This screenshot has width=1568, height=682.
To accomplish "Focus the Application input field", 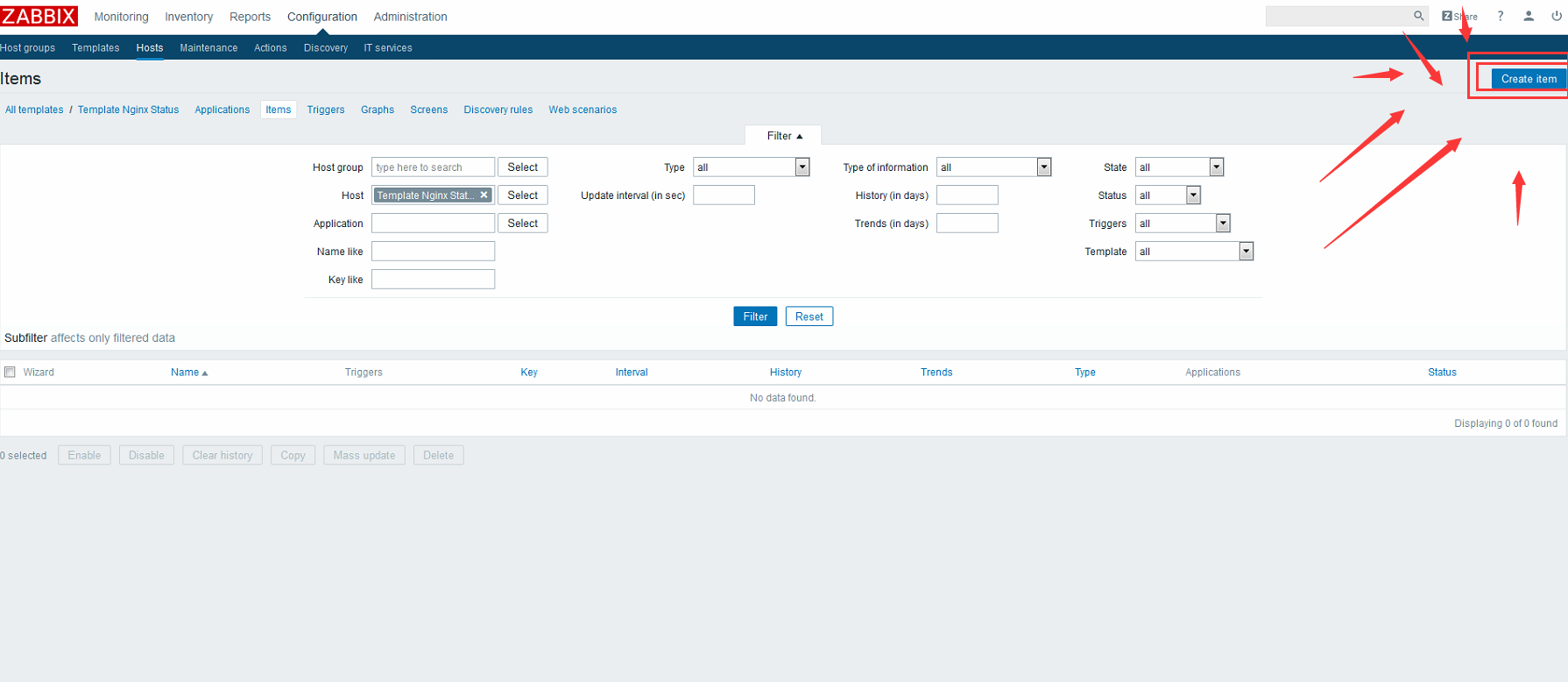I will click(x=433, y=223).
